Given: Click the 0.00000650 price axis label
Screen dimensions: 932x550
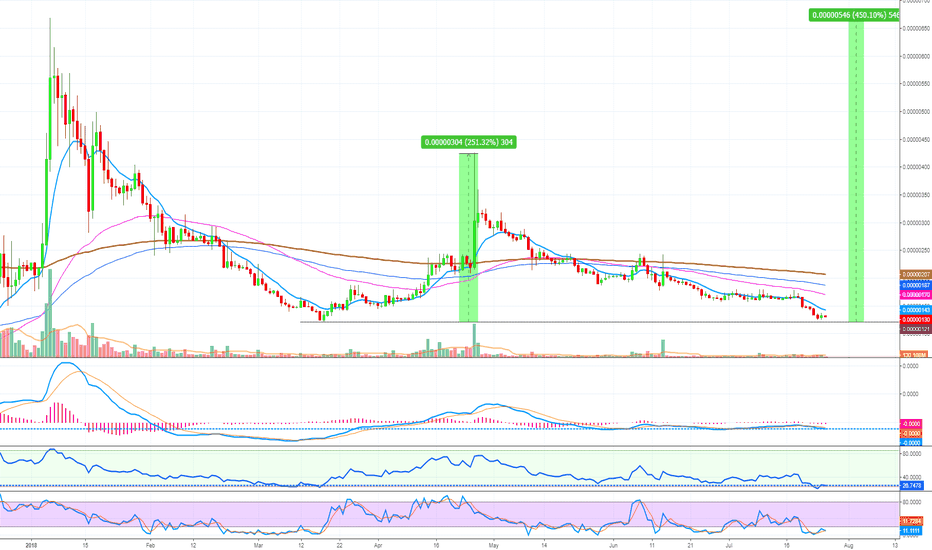Looking at the screenshot, I should (916, 29).
